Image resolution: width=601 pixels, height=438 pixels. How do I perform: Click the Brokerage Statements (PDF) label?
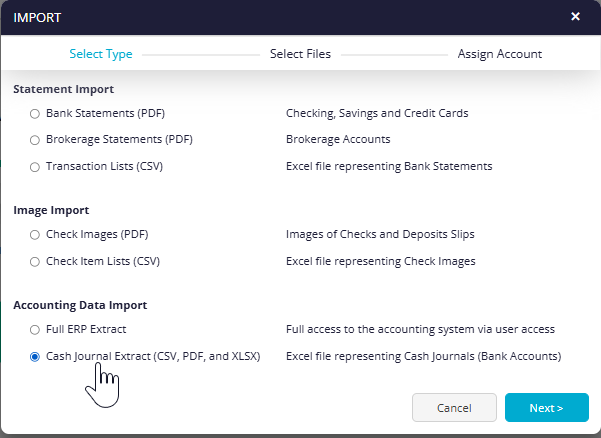click(119, 139)
